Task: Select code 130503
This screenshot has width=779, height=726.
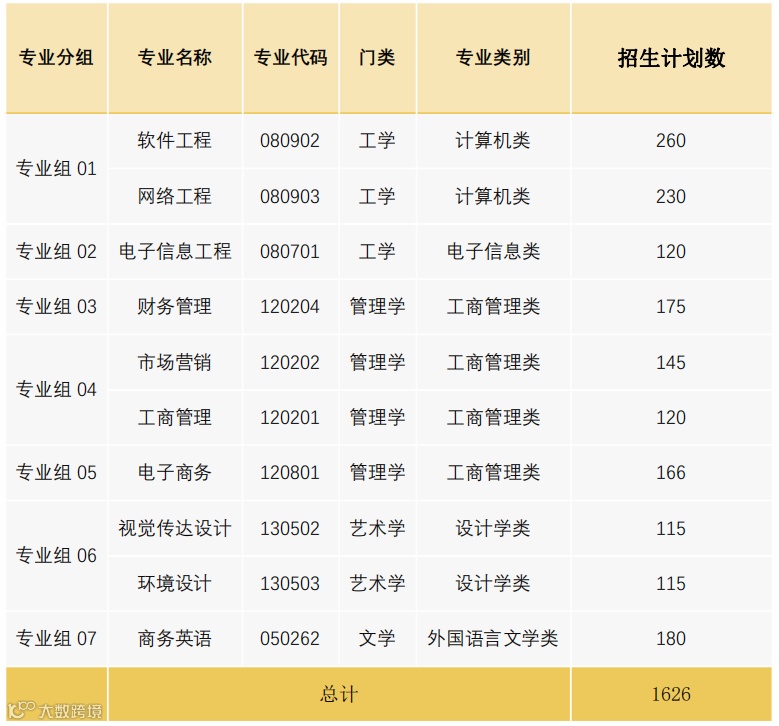Action: point(290,583)
